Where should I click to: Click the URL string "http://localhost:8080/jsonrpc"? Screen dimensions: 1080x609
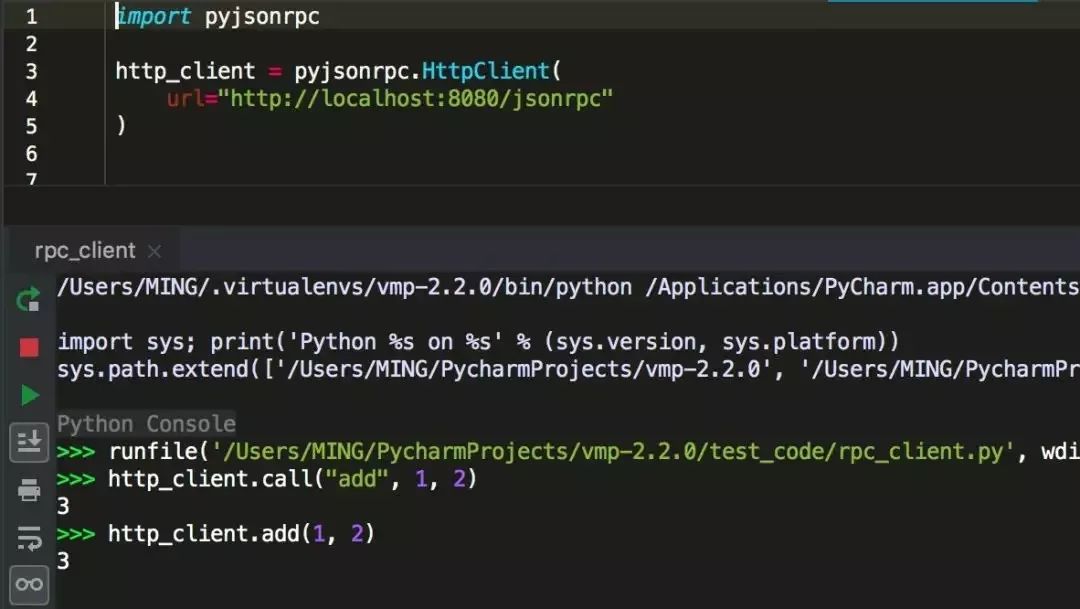415,99
